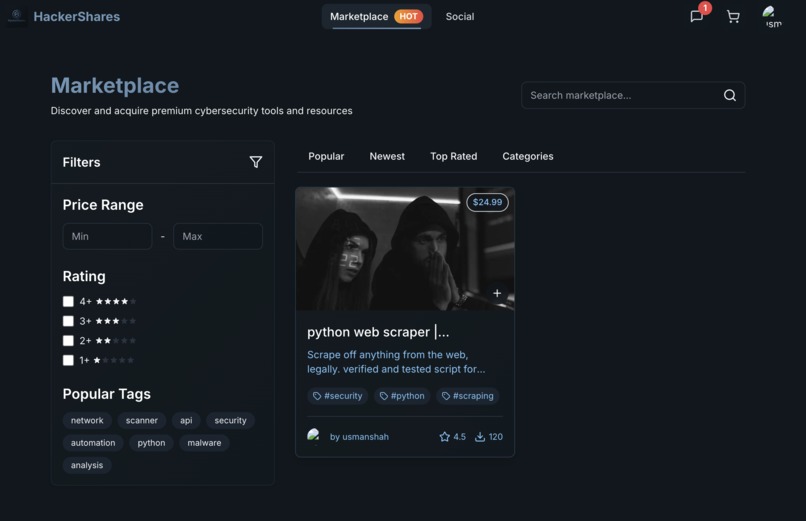Select the scanner popular tag

(x=141, y=420)
